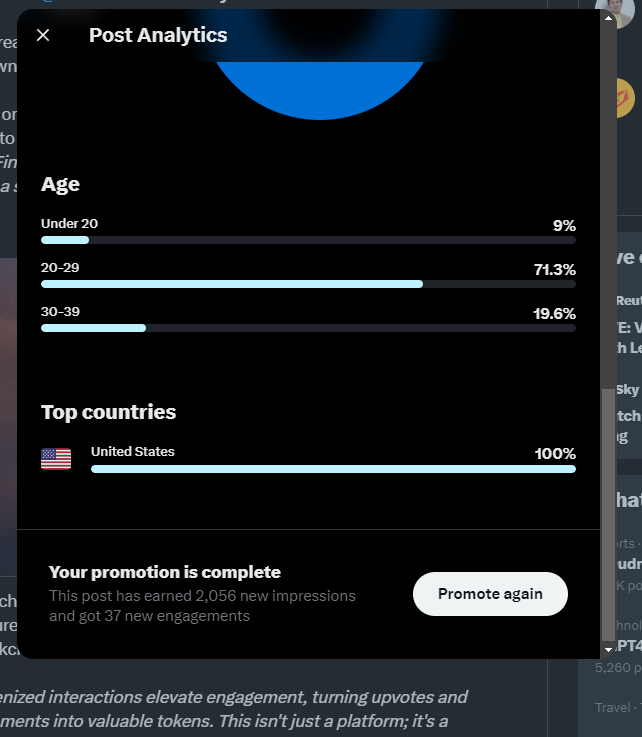Screen dimensions: 642x737
Task: Click the Top countries heading
Action: 109,412
